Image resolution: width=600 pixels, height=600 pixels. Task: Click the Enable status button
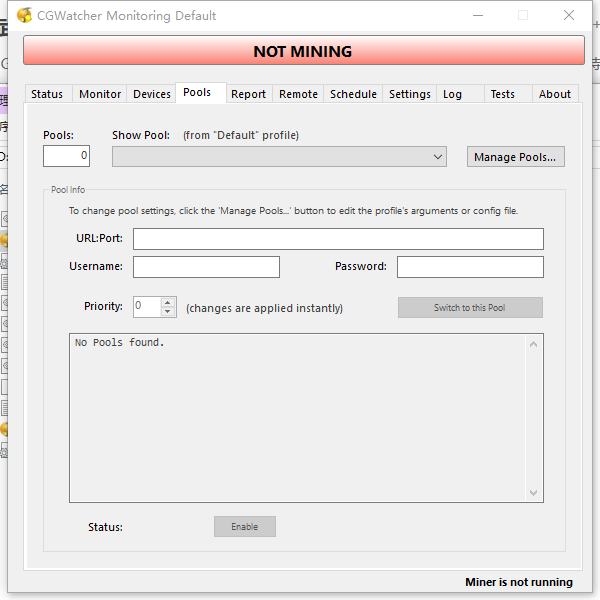[245, 527]
